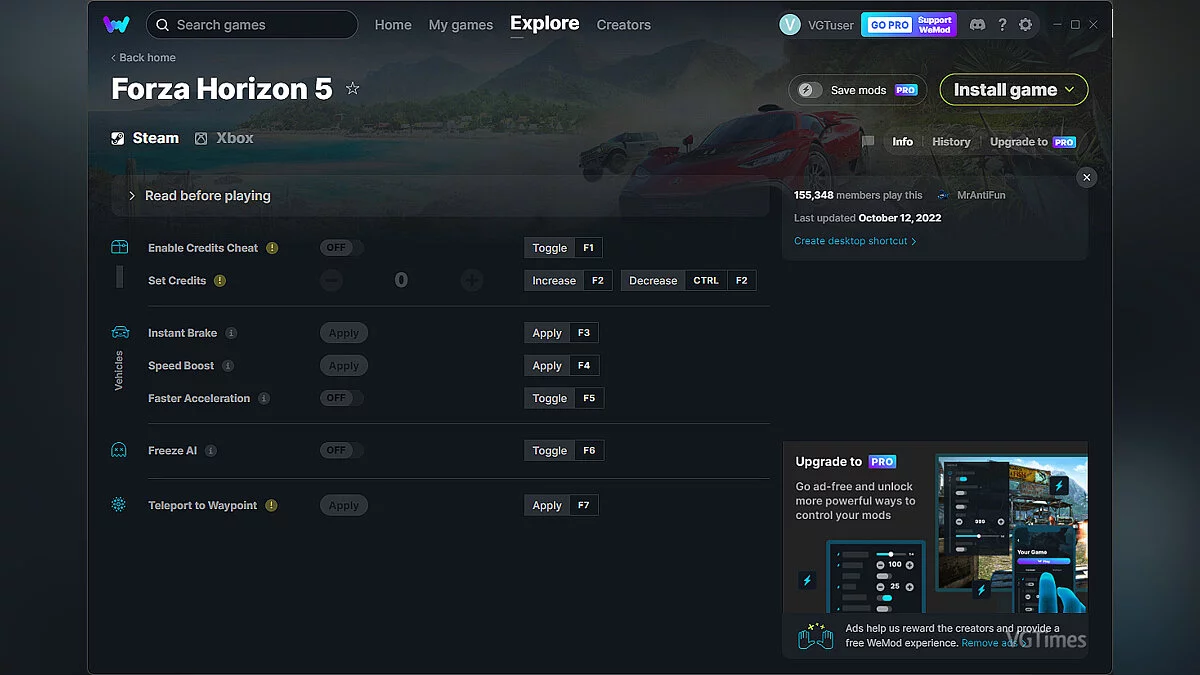Viewport: 1200px width, 675px height.
Task: Open the History tab
Action: (950, 141)
